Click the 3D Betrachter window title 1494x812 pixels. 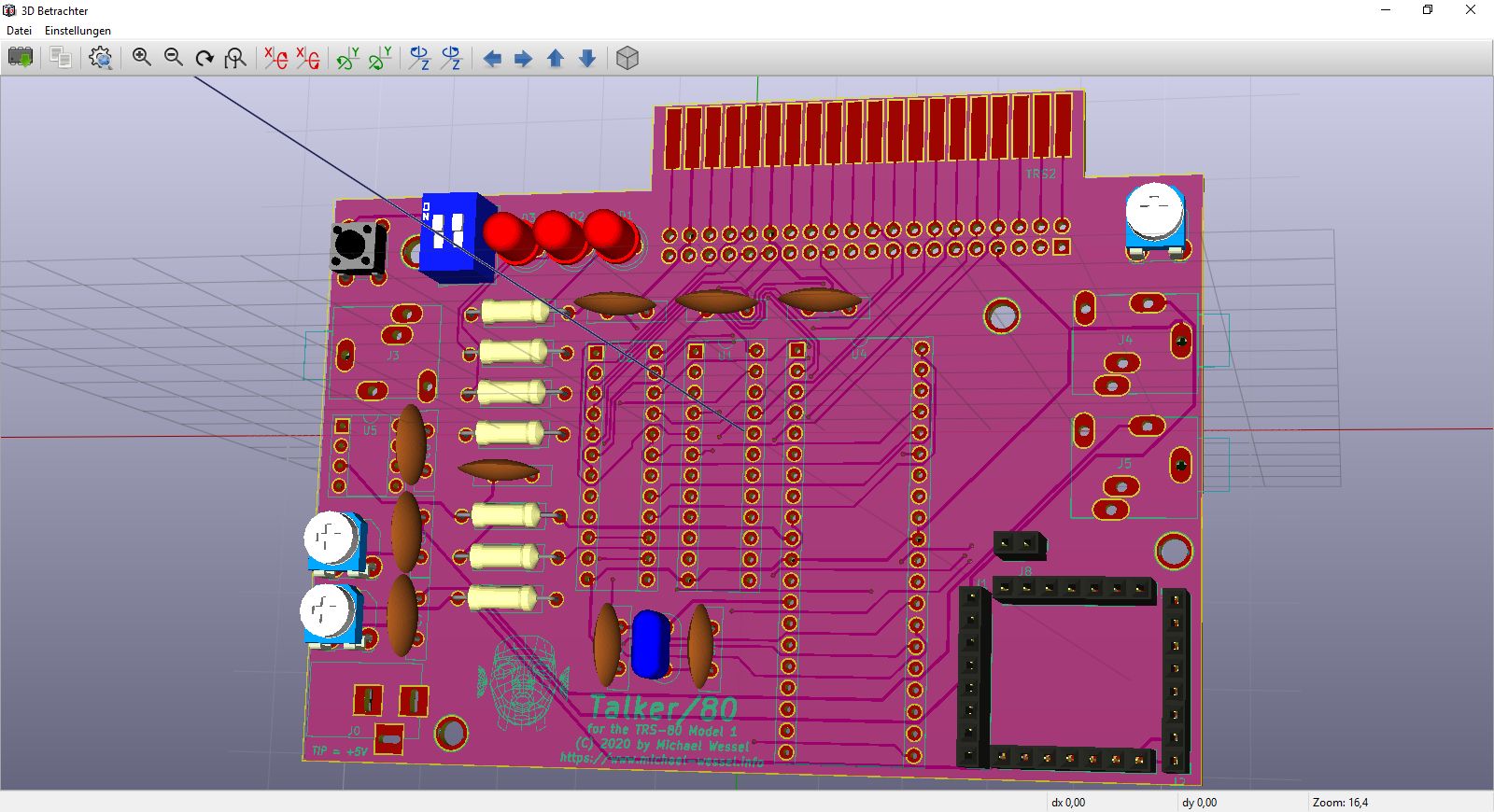(54, 10)
